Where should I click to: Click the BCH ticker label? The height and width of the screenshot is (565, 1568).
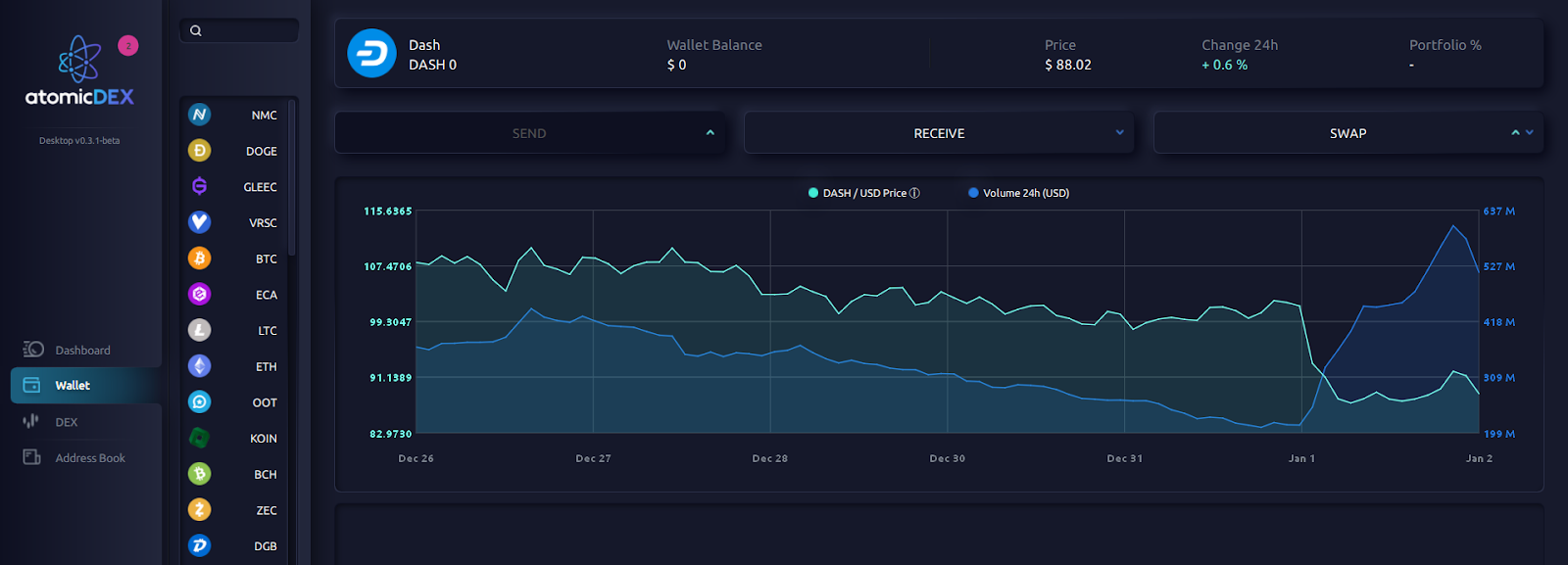[266, 474]
